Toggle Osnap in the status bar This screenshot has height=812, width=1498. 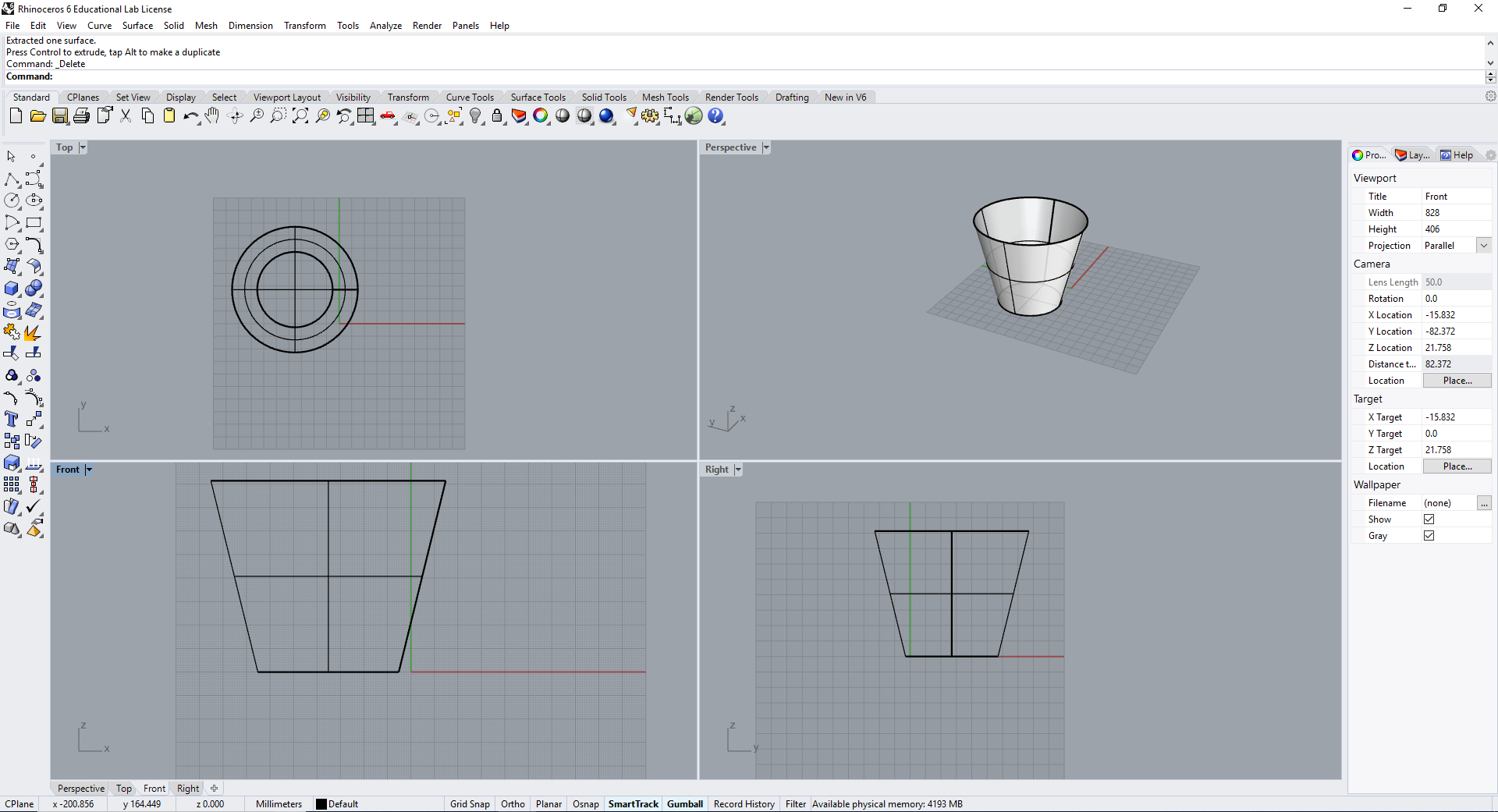pos(585,804)
